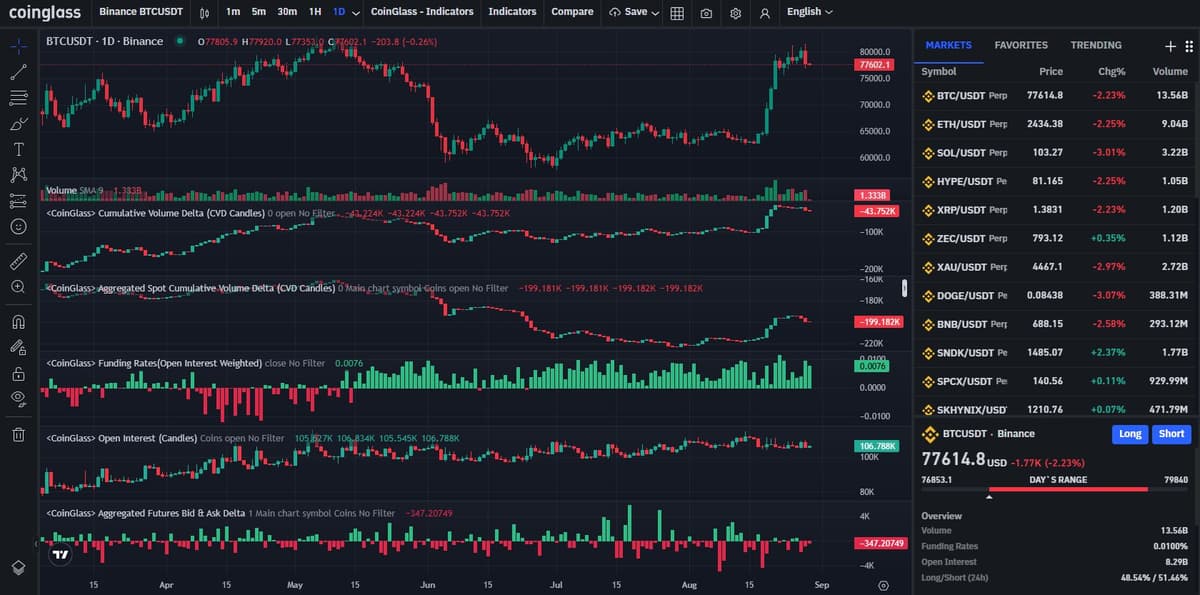Select the HYPE/USDT row
Viewport: 1200px width, 595px height.
click(x=1056, y=181)
